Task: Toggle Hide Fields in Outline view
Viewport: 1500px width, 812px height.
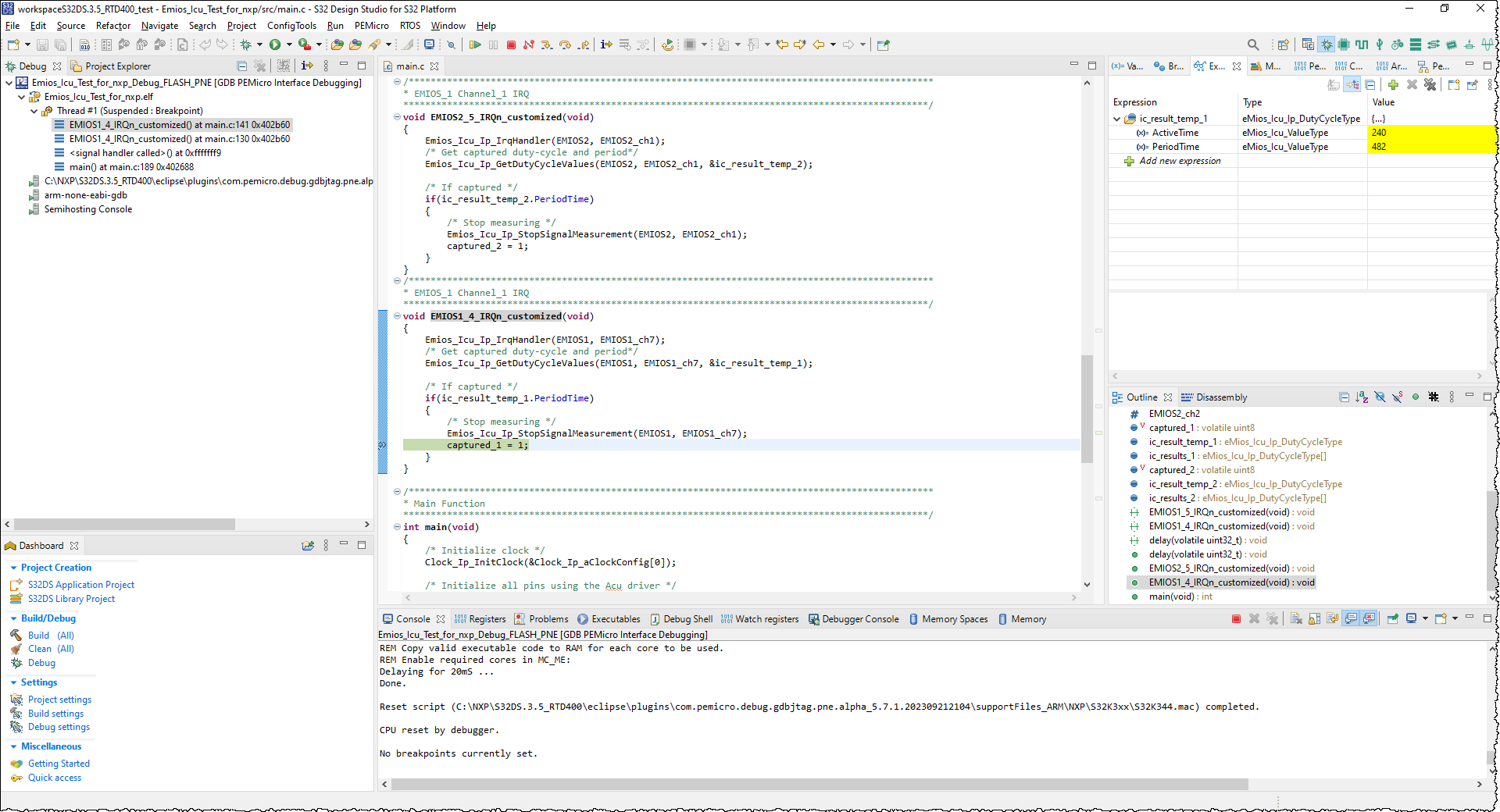Action: (x=1380, y=397)
